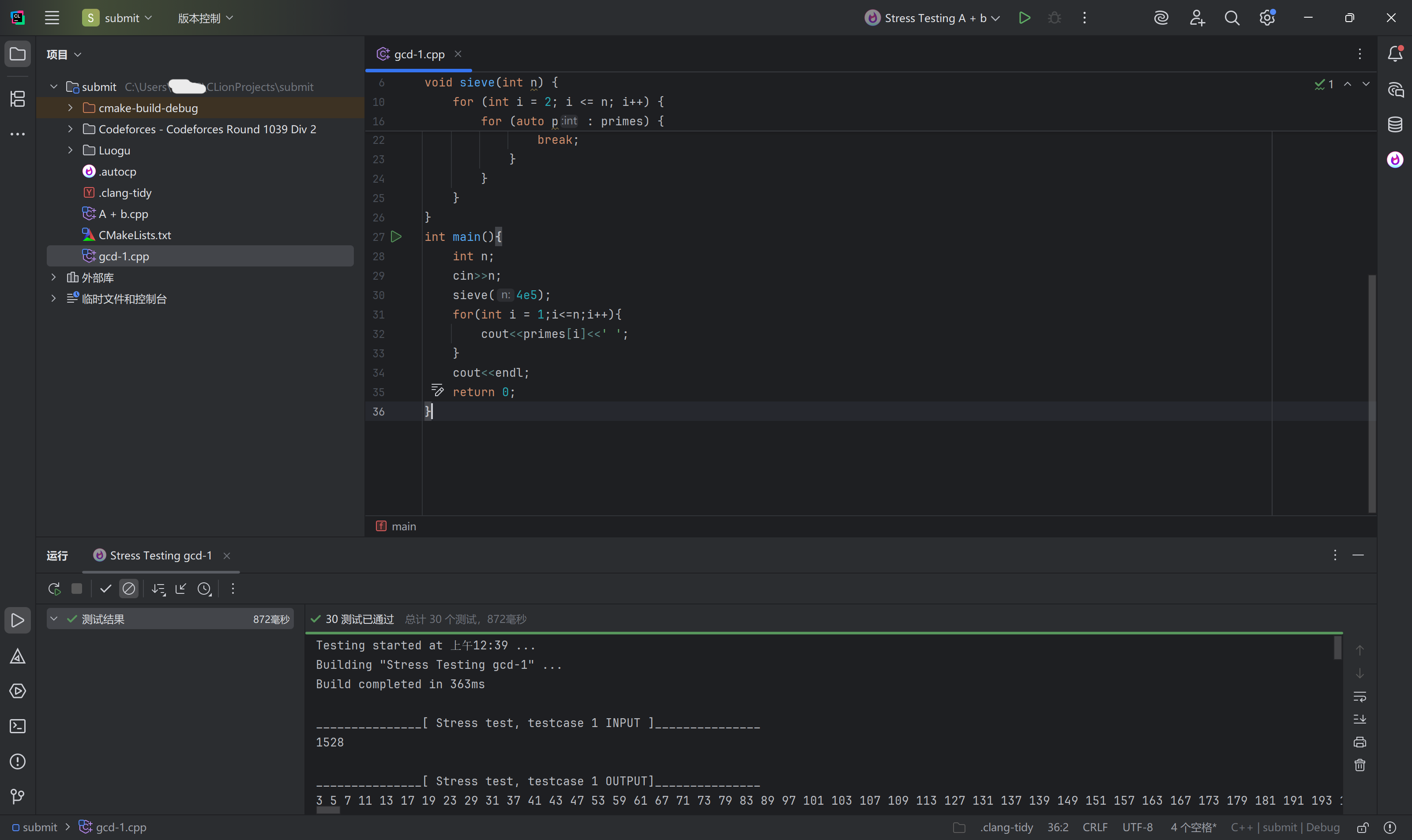1412x840 pixels.
Task: Open the Structure tool window icon
Action: [x=18, y=99]
